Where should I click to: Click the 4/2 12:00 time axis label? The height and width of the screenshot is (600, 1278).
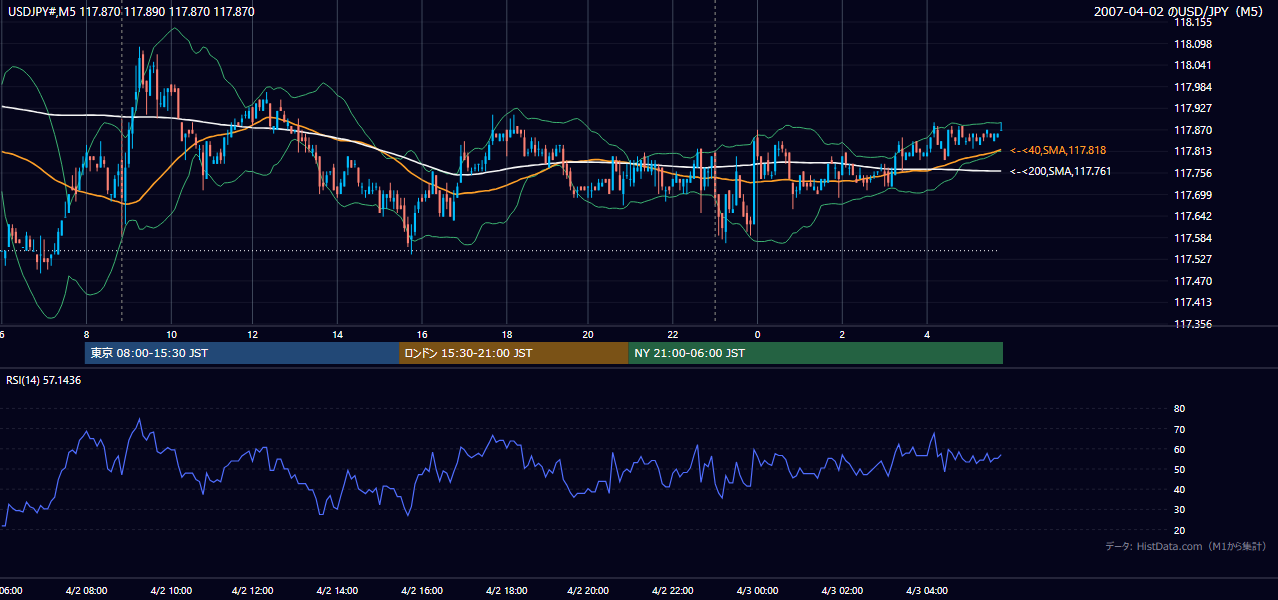point(255,591)
